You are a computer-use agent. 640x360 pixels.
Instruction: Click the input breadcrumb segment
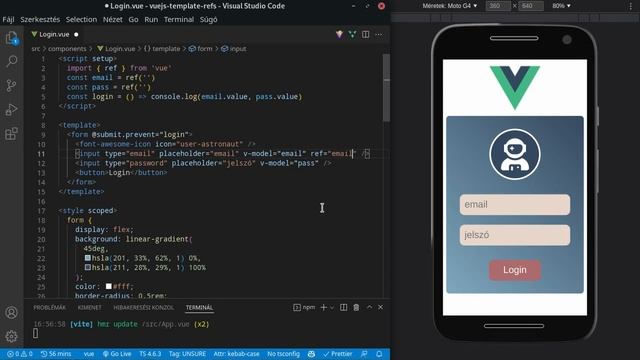[234, 49]
